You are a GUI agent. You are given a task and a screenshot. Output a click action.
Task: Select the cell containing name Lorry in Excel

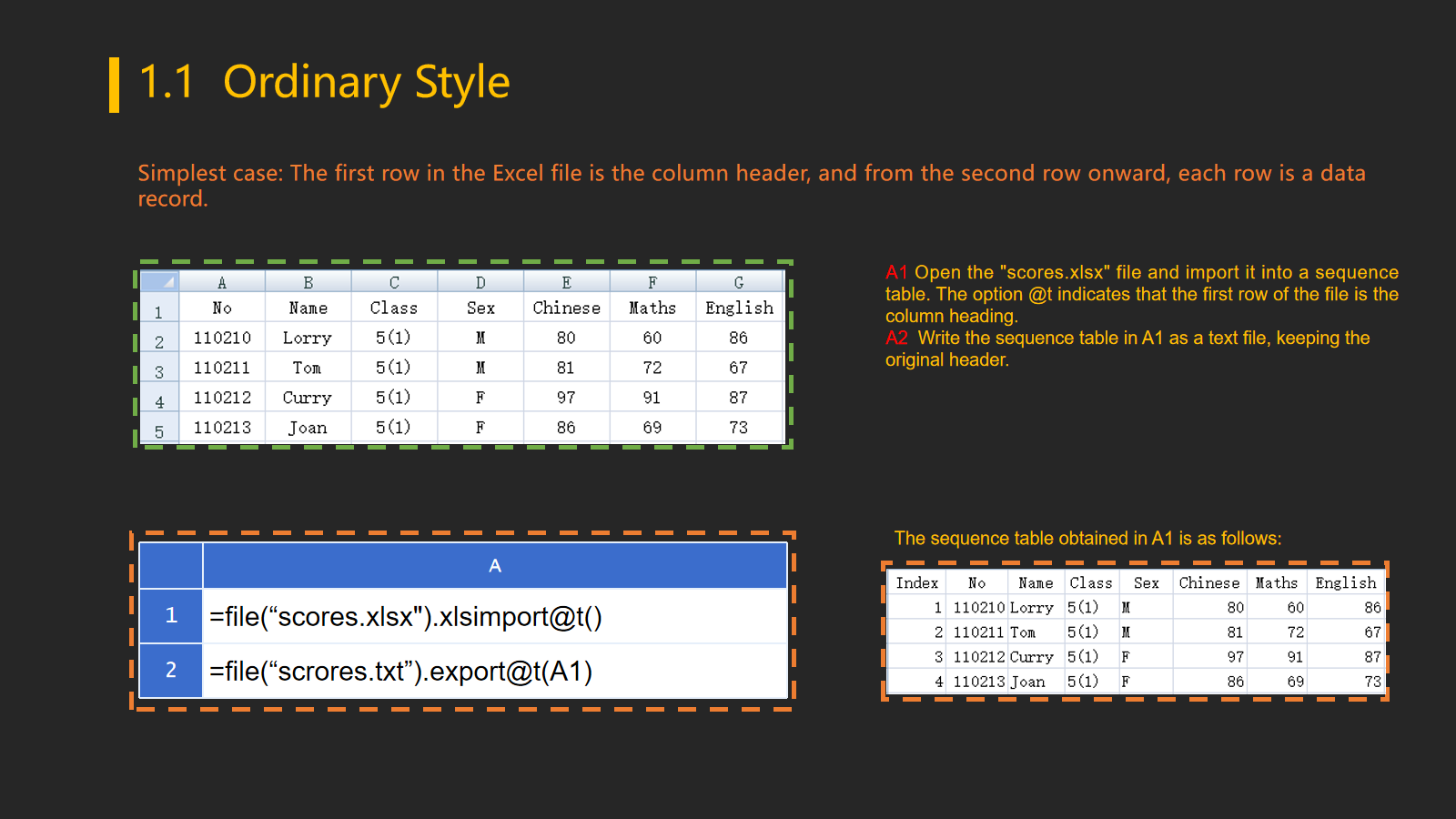[x=308, y=338]
